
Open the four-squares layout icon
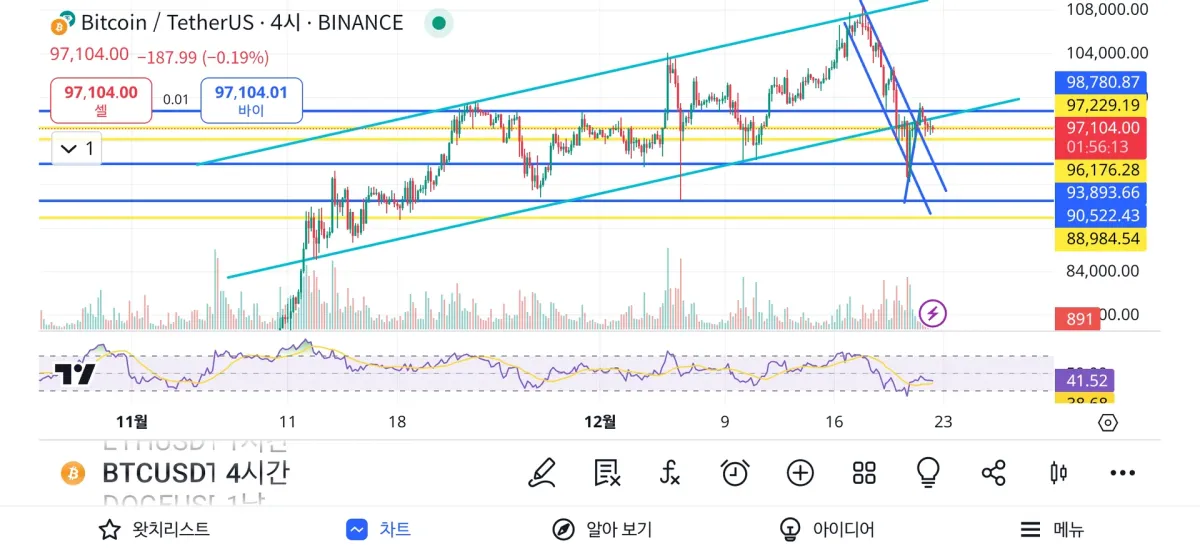(x=864, y=472)
